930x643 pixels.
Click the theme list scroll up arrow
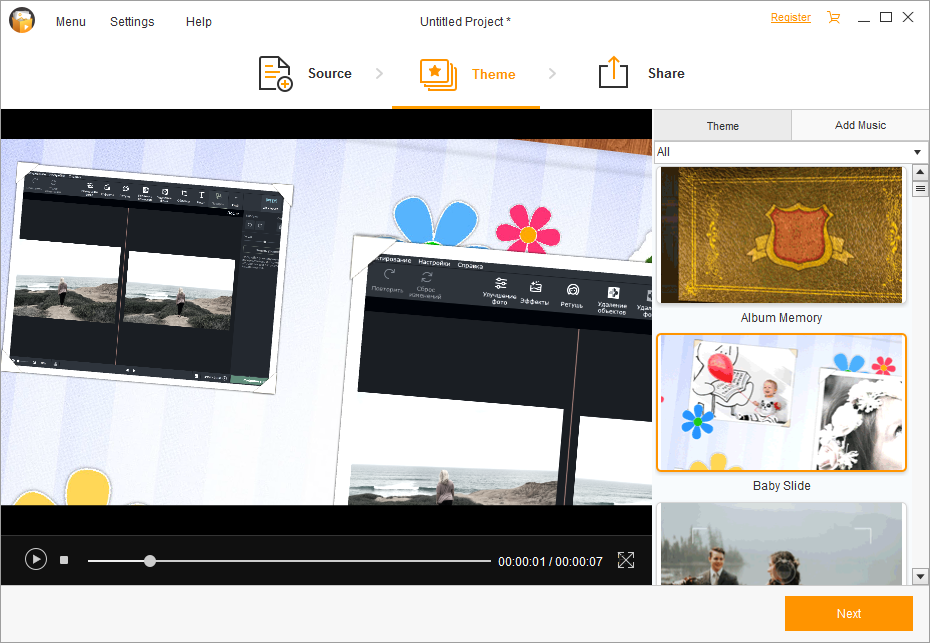(920, 173)
